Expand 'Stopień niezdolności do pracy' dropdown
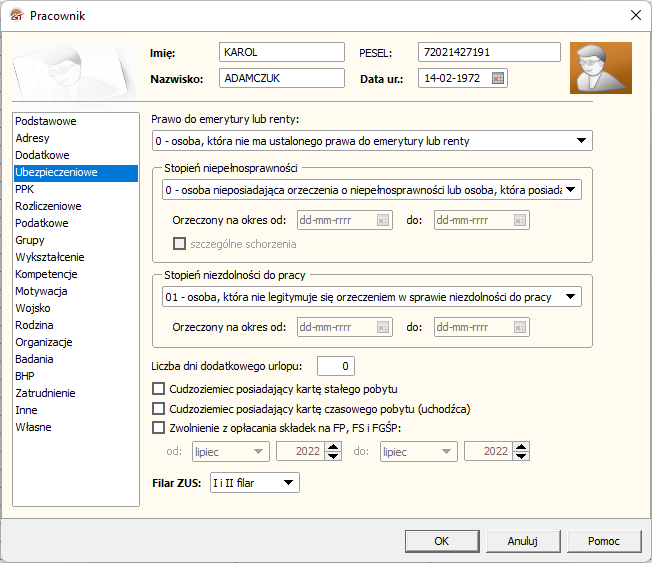Screen dimensions: 652x563 (x=570, y=297)
